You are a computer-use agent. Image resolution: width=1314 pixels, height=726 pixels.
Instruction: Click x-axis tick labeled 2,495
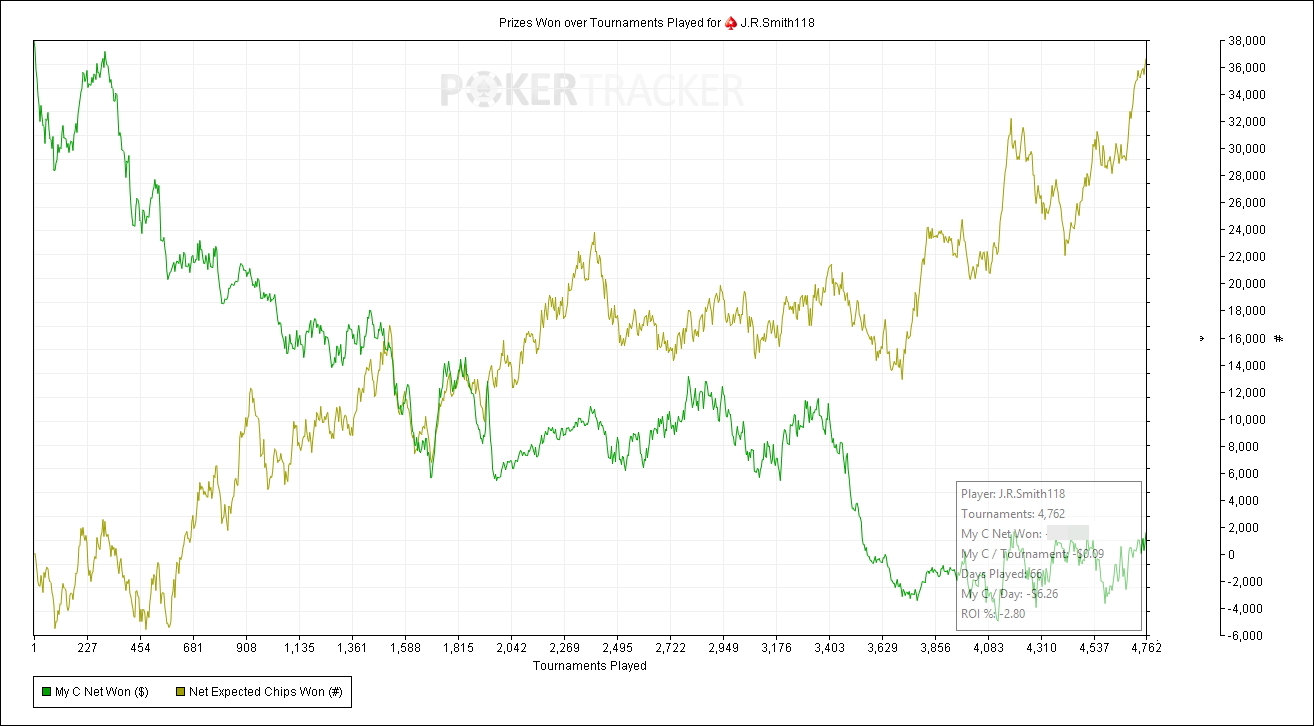click(617, 647)
